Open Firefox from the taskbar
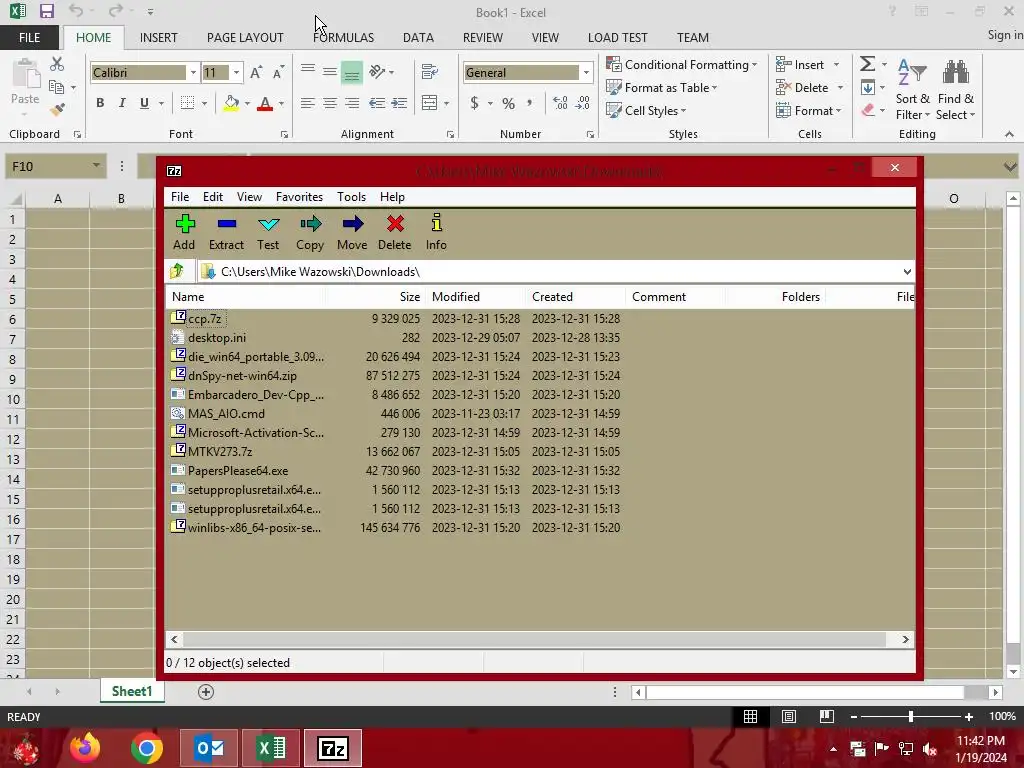1024x768 pixels. 86,748
